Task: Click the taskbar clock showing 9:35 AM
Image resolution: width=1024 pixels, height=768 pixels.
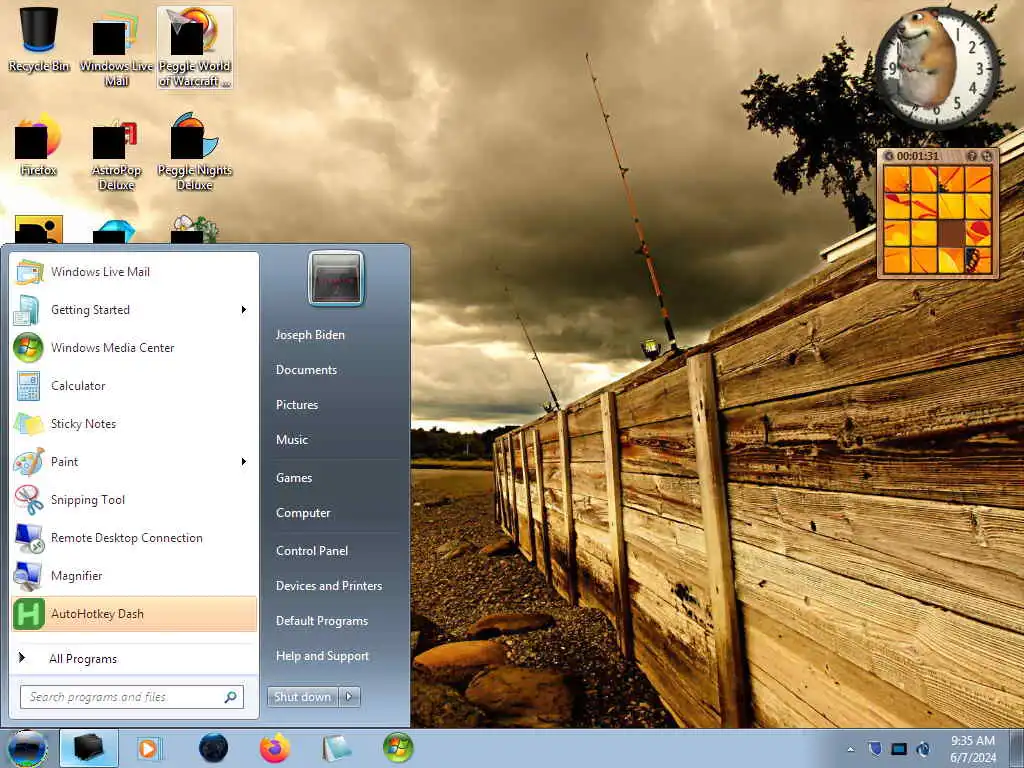Action: [973, 749]
